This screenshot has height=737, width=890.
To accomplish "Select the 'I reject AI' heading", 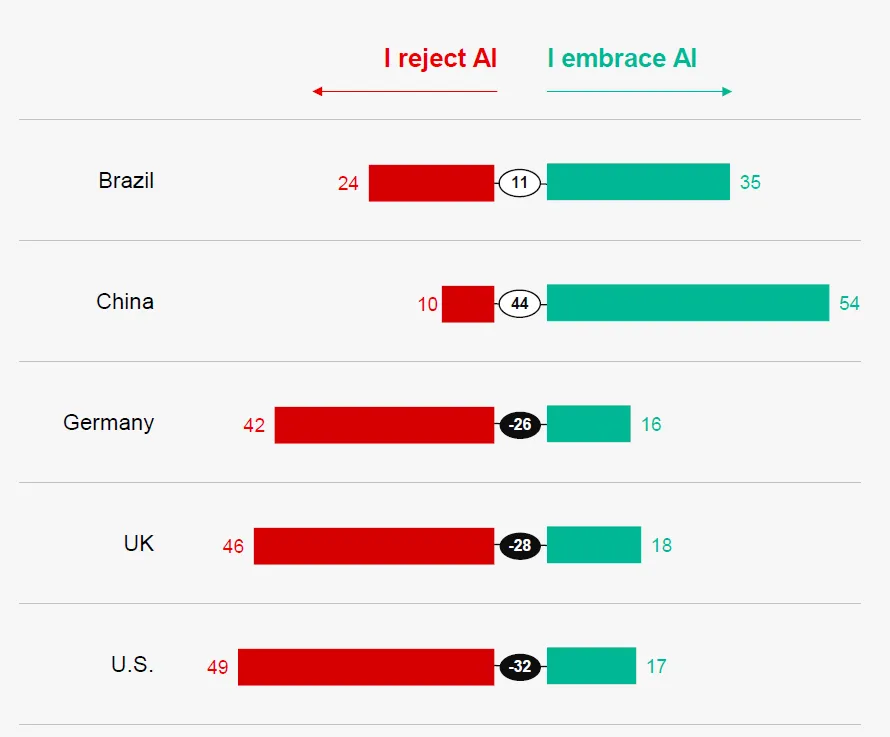I will [x=440, y=59].
